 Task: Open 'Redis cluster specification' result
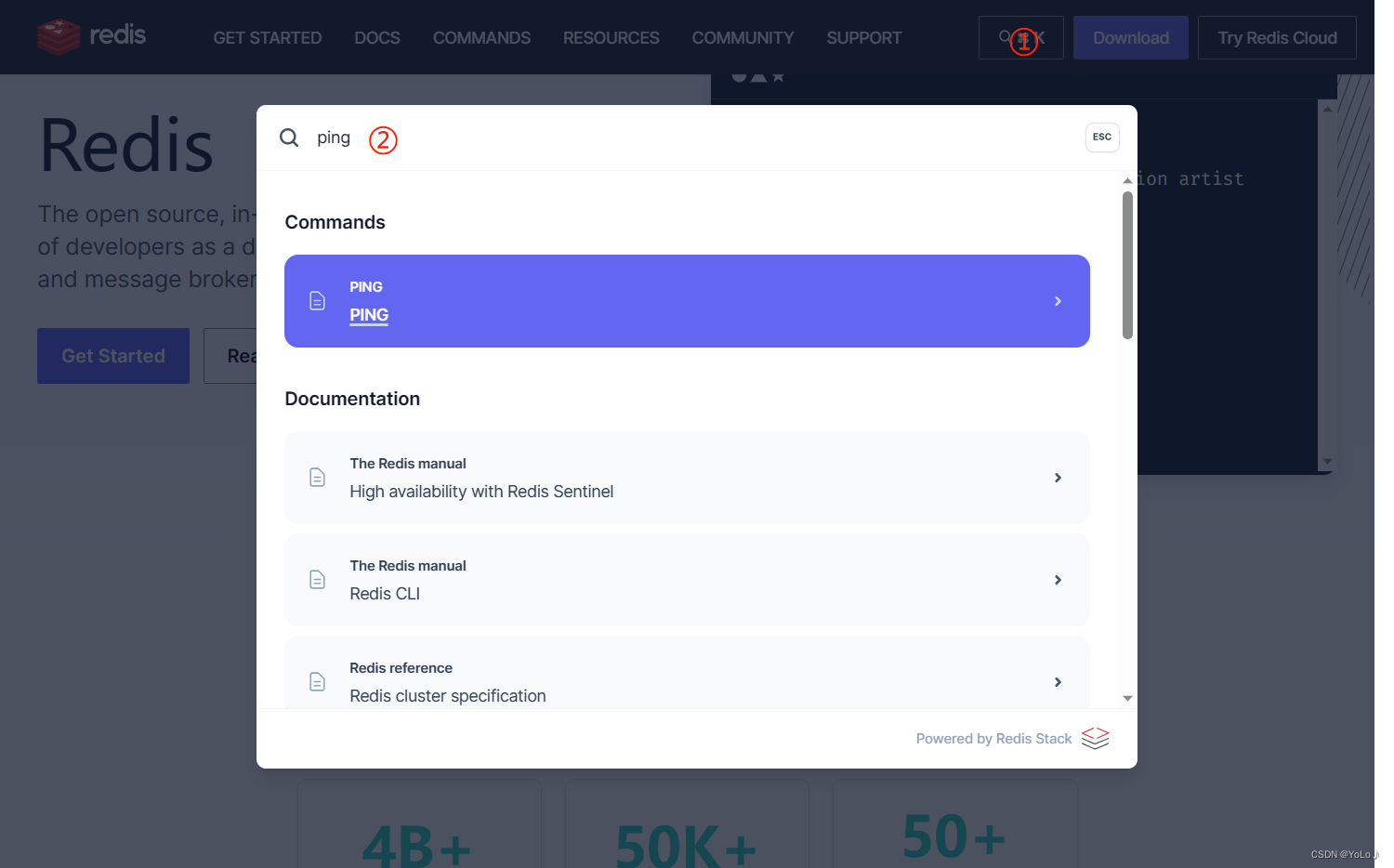[x=687, y=673]
